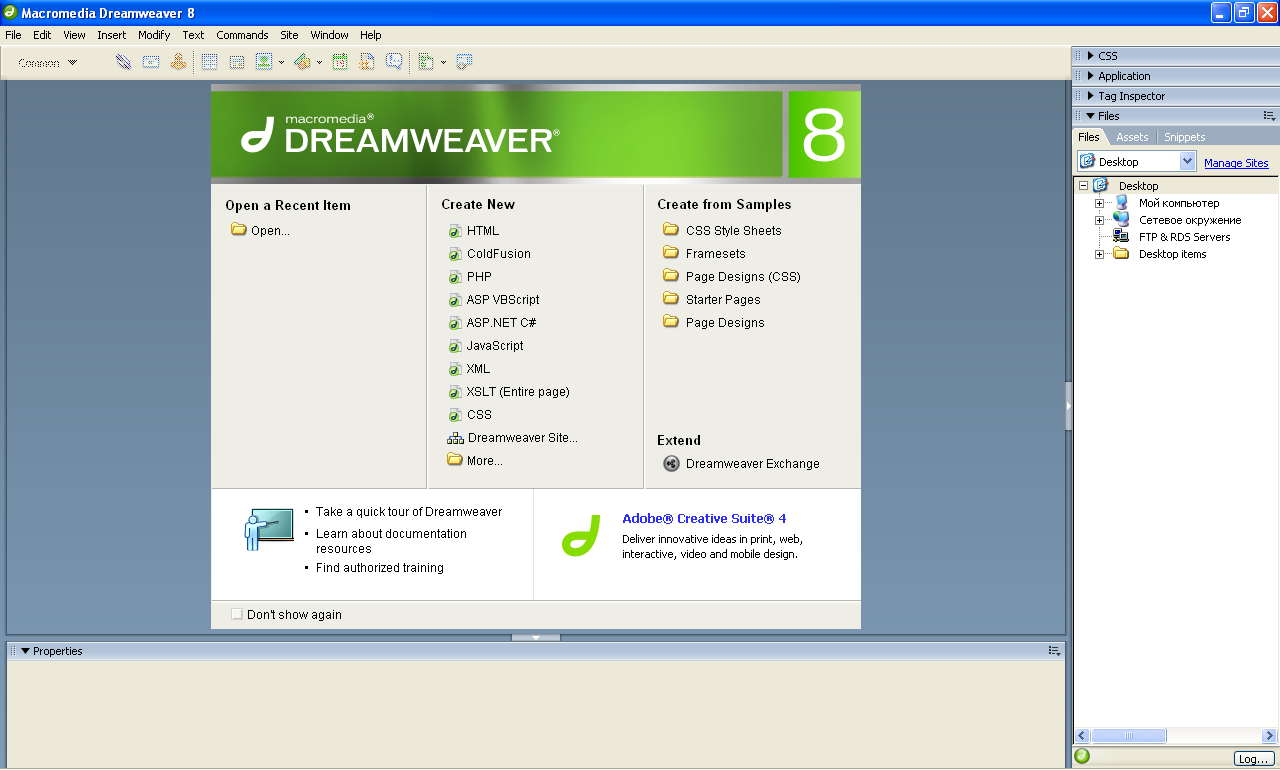Expand the Application panel group
1280x770 pixels.
1091,76
